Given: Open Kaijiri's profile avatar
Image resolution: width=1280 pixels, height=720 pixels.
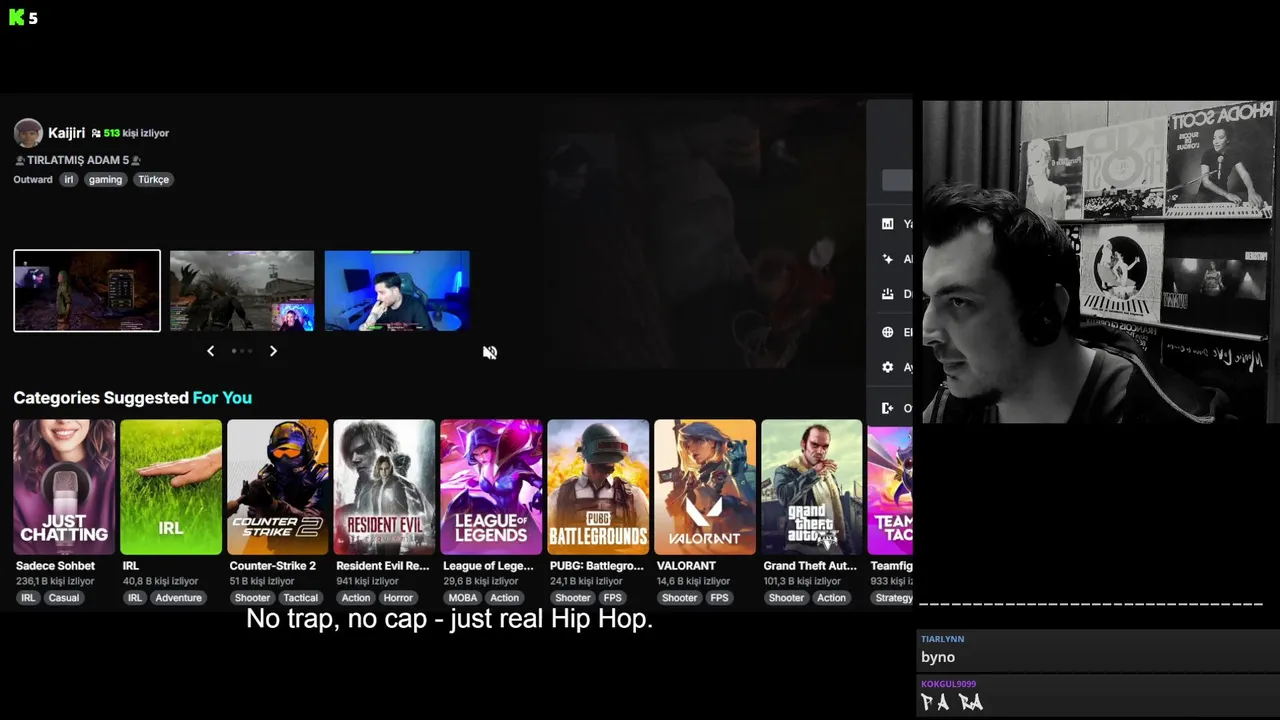Looking at the screenshot, I should click(x=28, y=133).
